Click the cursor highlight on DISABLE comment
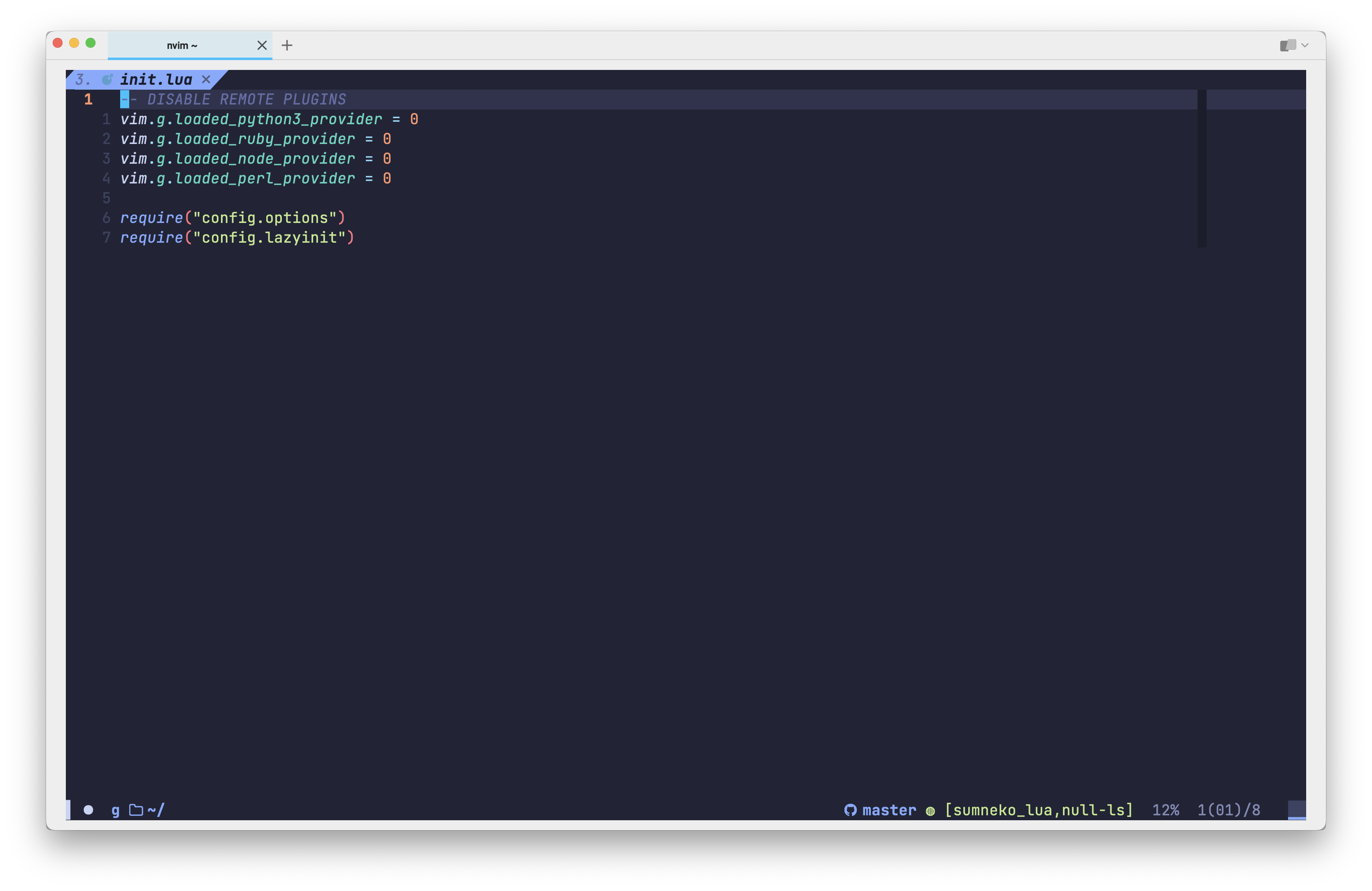Screen dimensions: 1372x891 pos(125,99)
